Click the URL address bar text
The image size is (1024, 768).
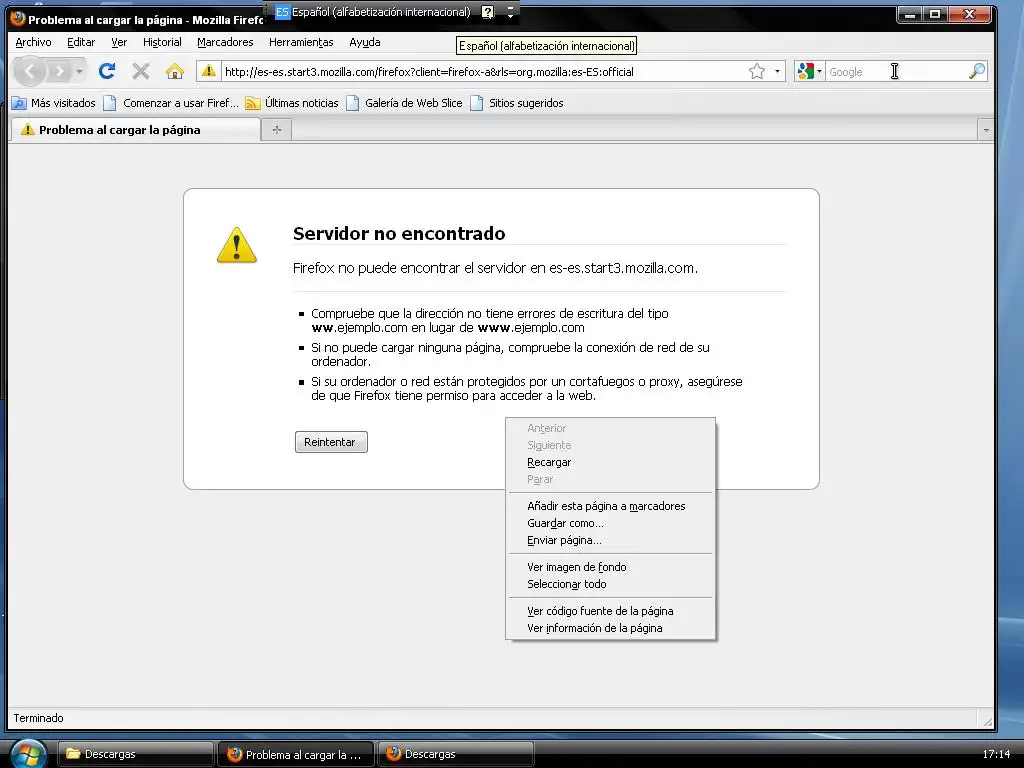point(429,72)
